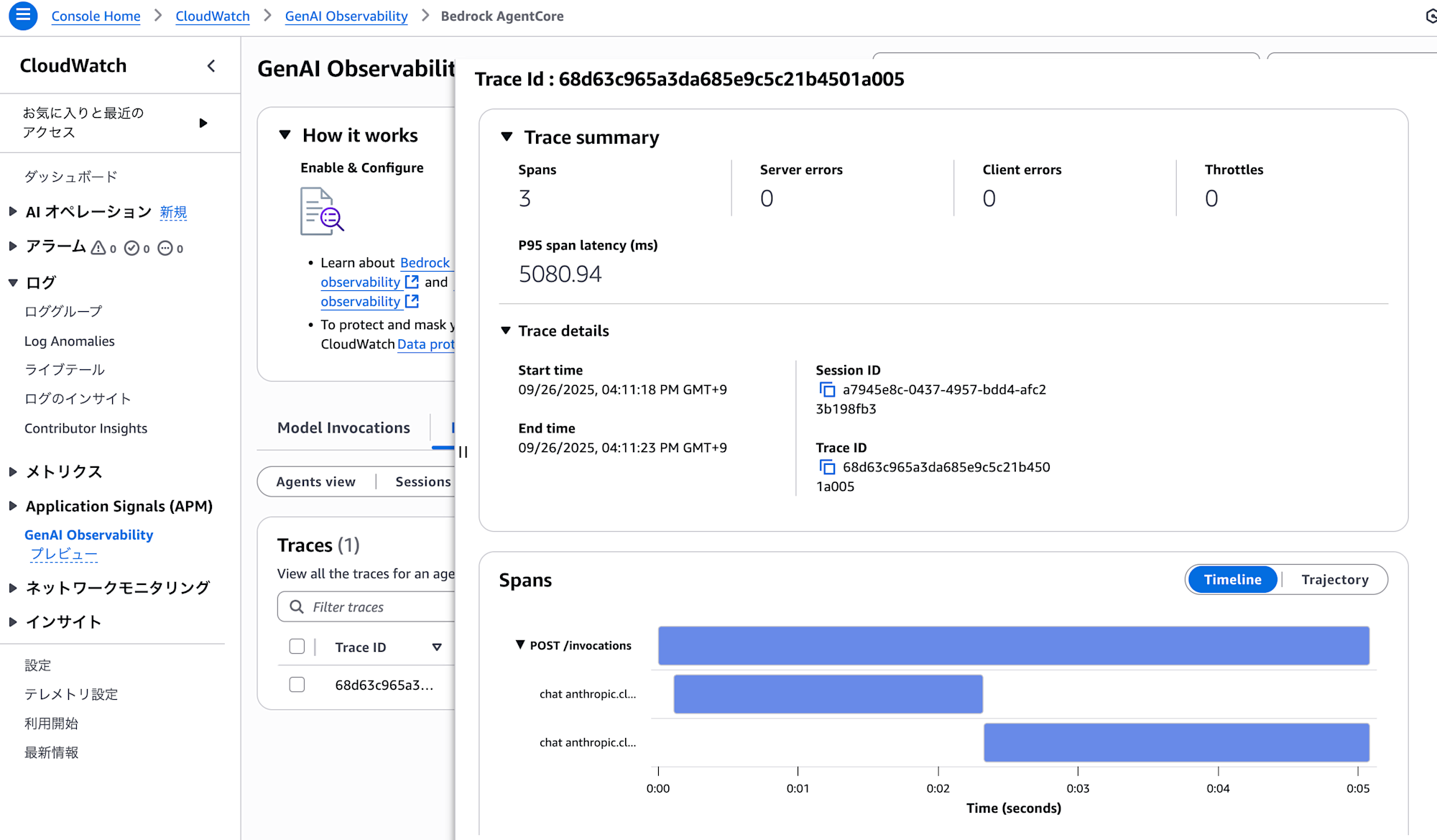Screen dimensions: 1437x840
Task: Open 利用開始 in the sidebar
Action: [x=51, y=724]
